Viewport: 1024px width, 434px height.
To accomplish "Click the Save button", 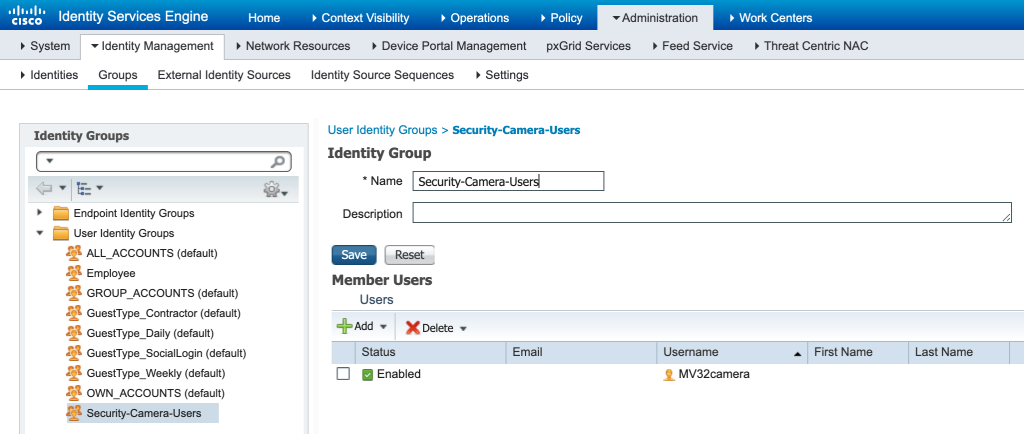I will click(x=353, y=255).
